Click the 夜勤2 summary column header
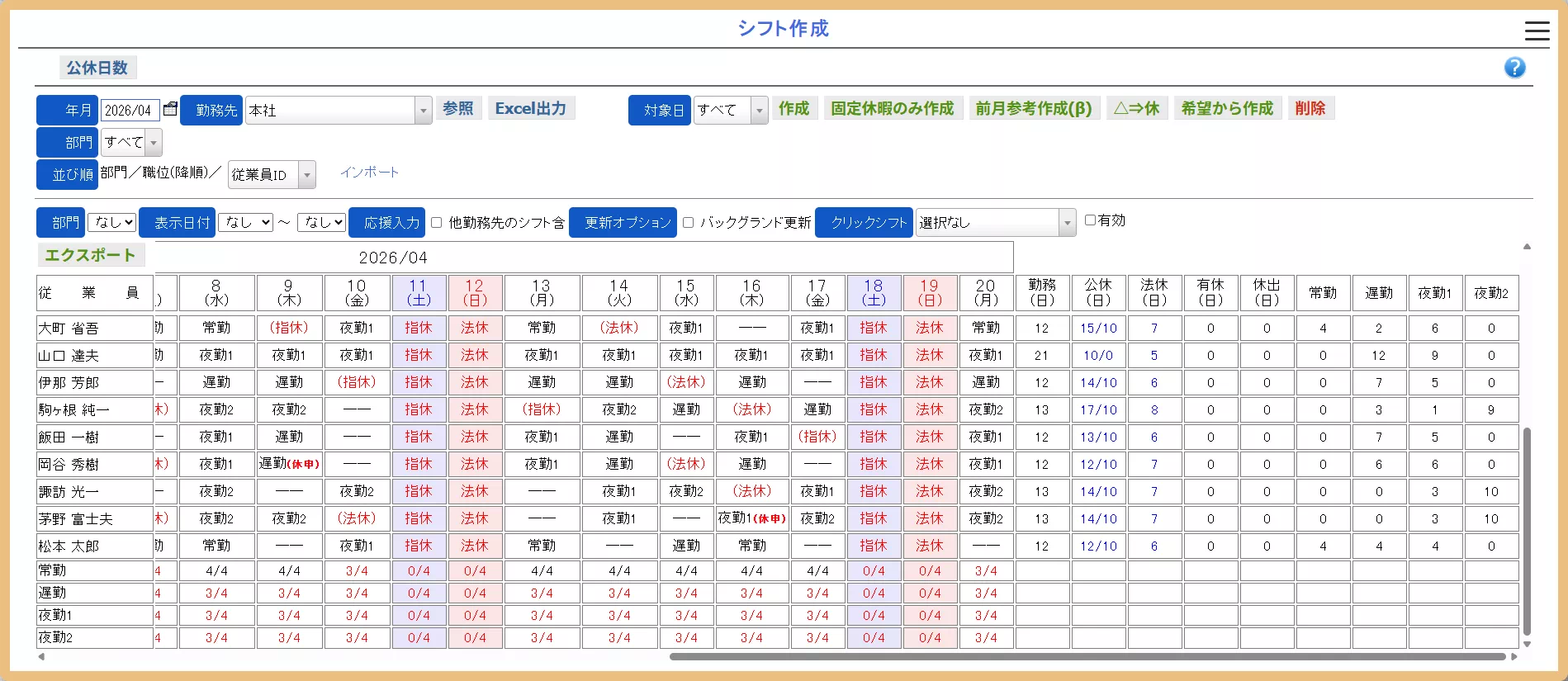 1491,292
